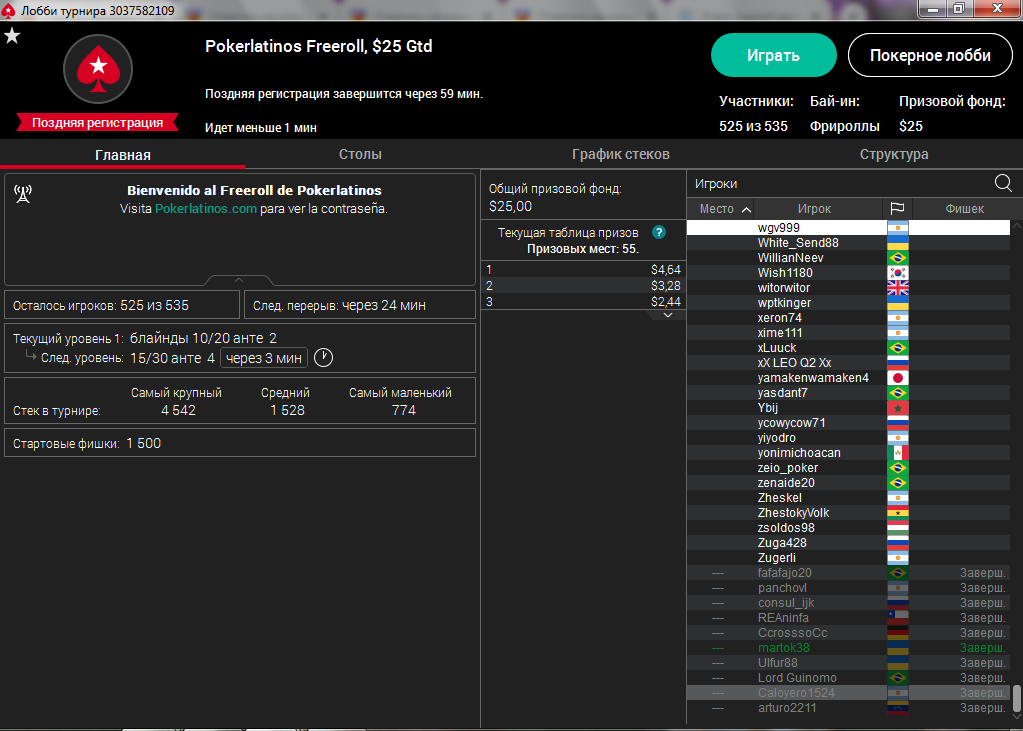Viewport: 1023px width, 731px height.
Task: Toggle the 'через 3 мин' time display
Action: (264, 358)
